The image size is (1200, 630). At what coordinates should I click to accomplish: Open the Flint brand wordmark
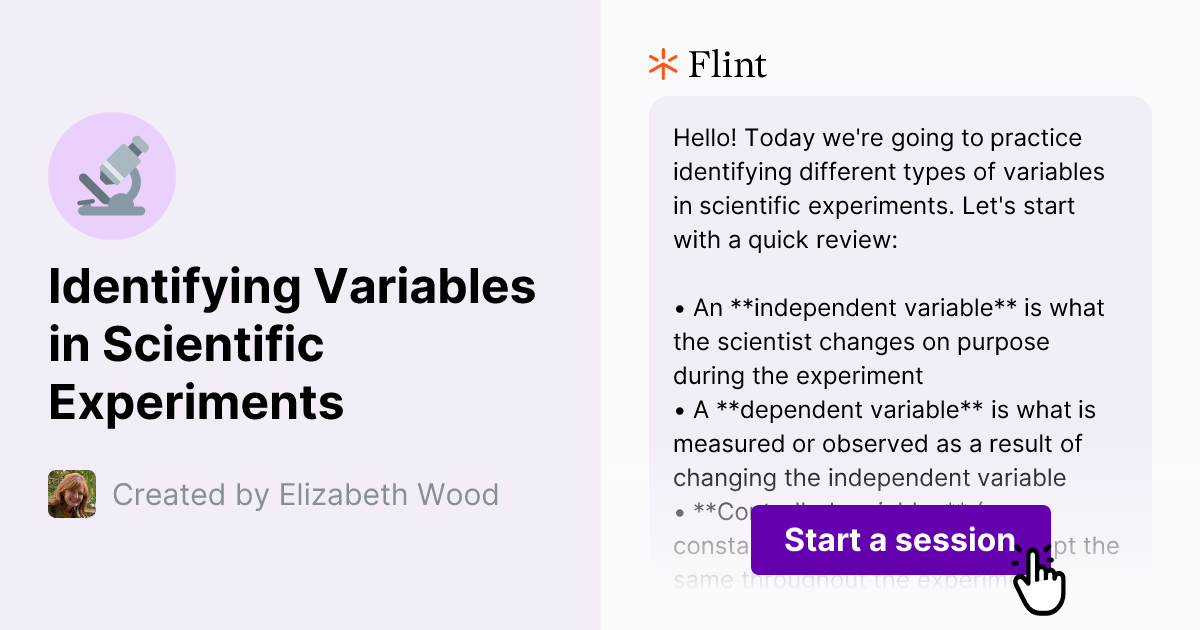click(725, 64)
